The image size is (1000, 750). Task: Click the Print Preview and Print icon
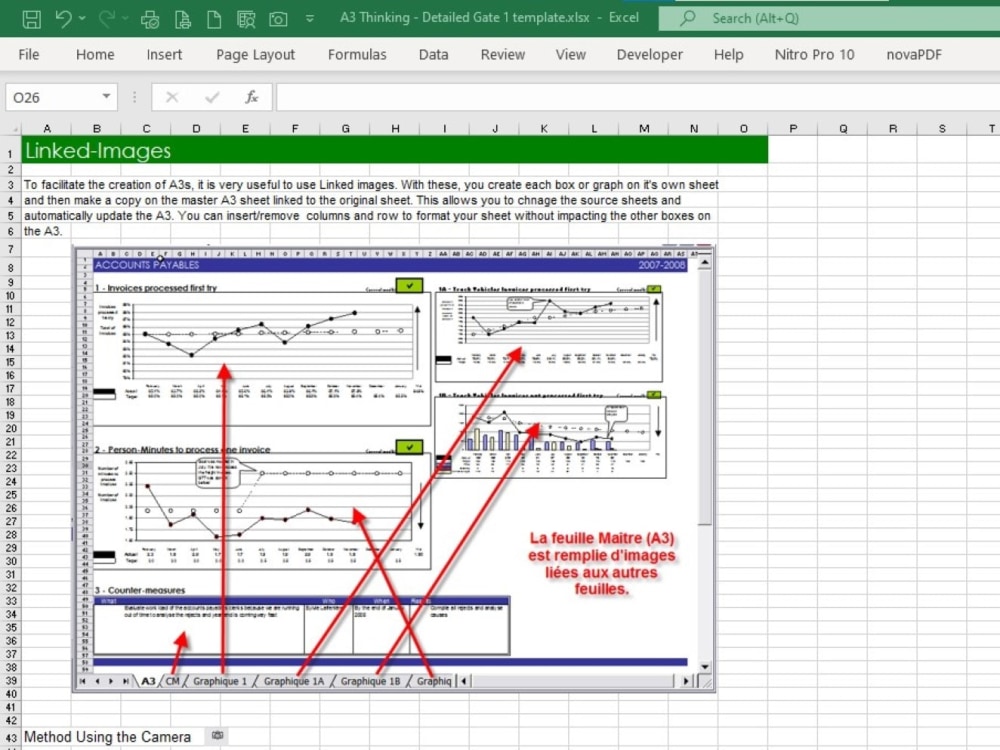coord(151,19)
